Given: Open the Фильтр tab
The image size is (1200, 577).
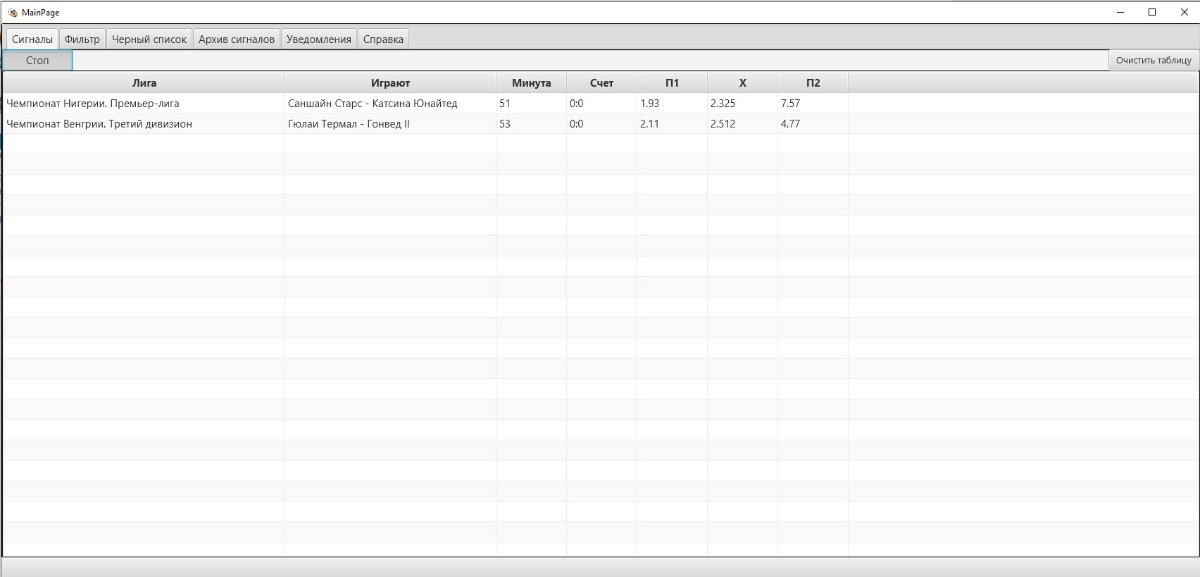Looking at the screenshot, I should pos(82,39).
